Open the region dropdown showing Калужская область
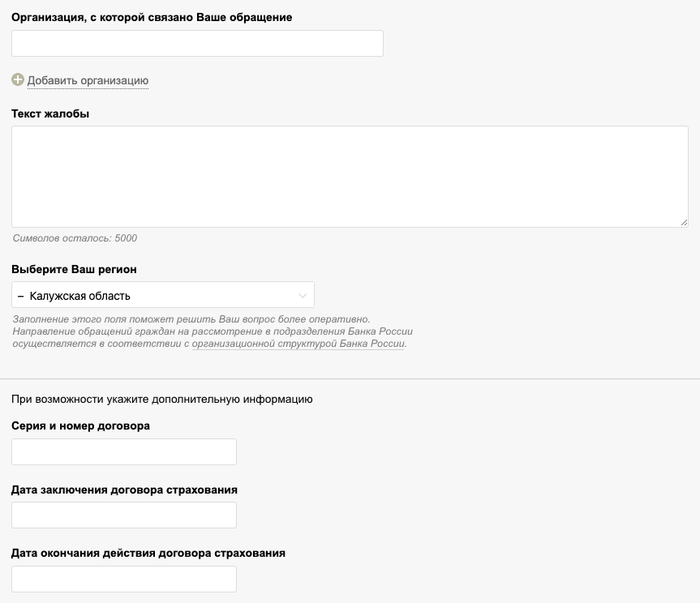Screen dimensions: 700x603 coord(163,295)
